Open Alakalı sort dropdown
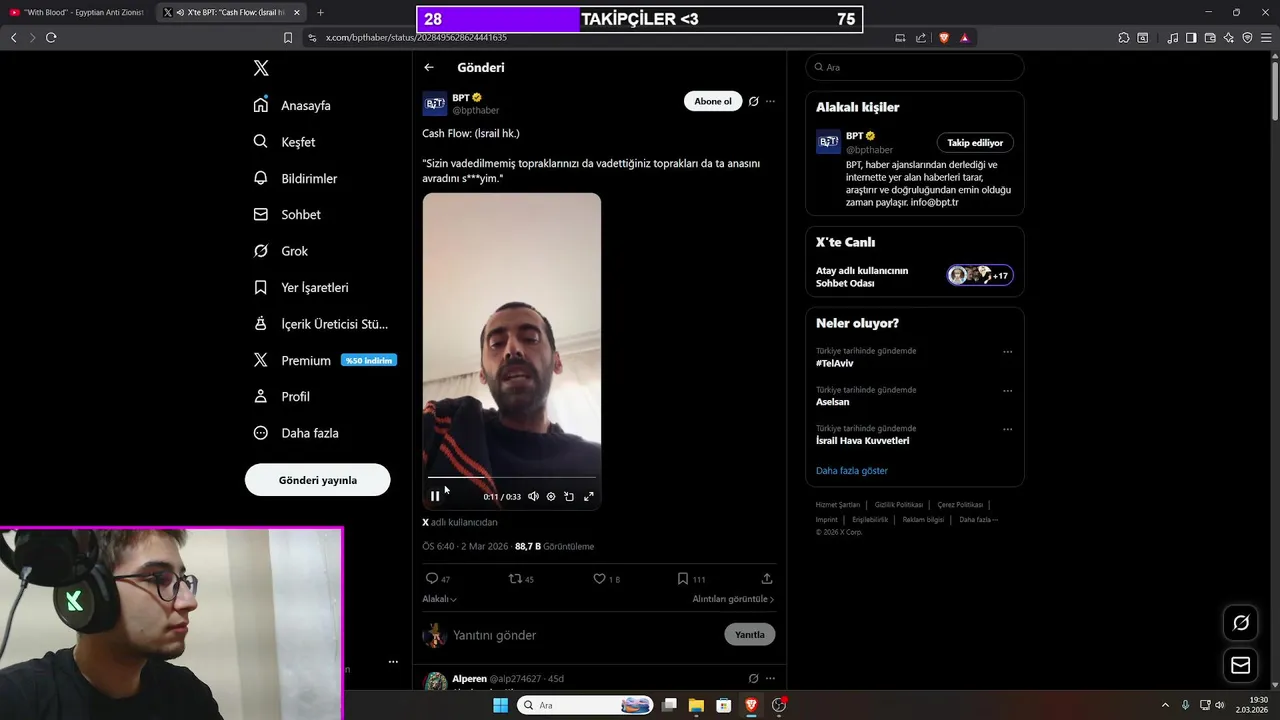Screen dimensions: 1280x720 point(439,599)
